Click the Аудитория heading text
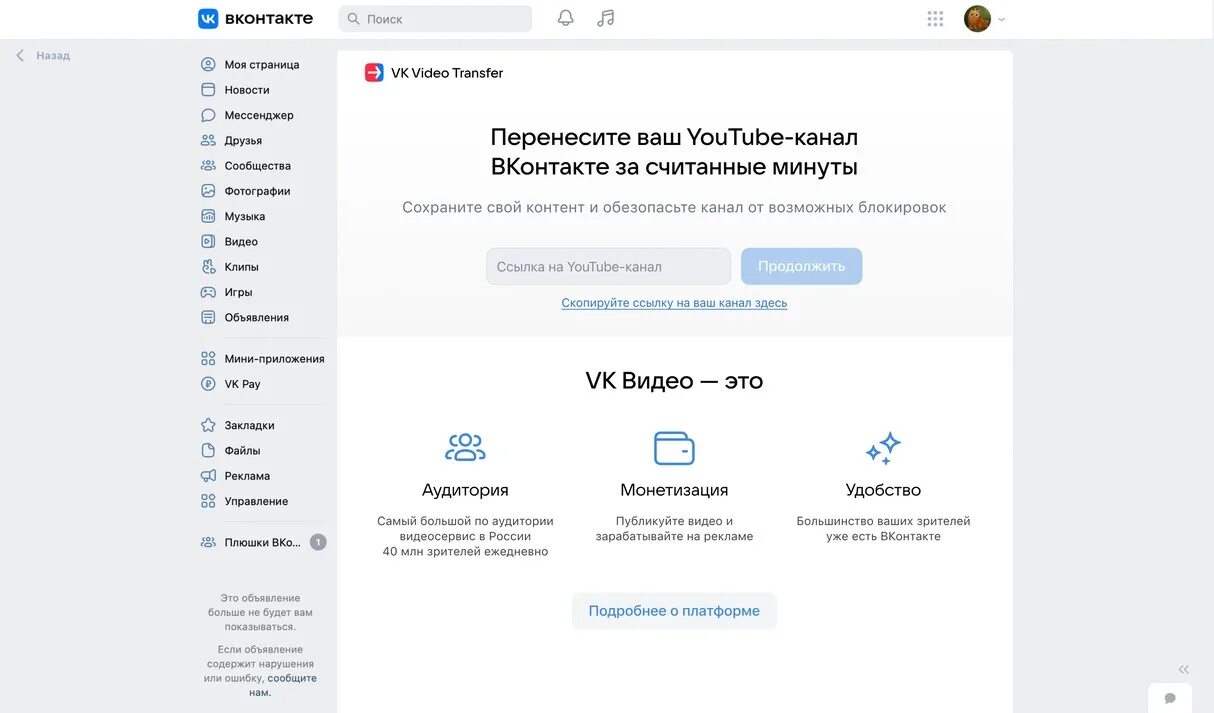The image size is (1214, 713). click(465, 490)
